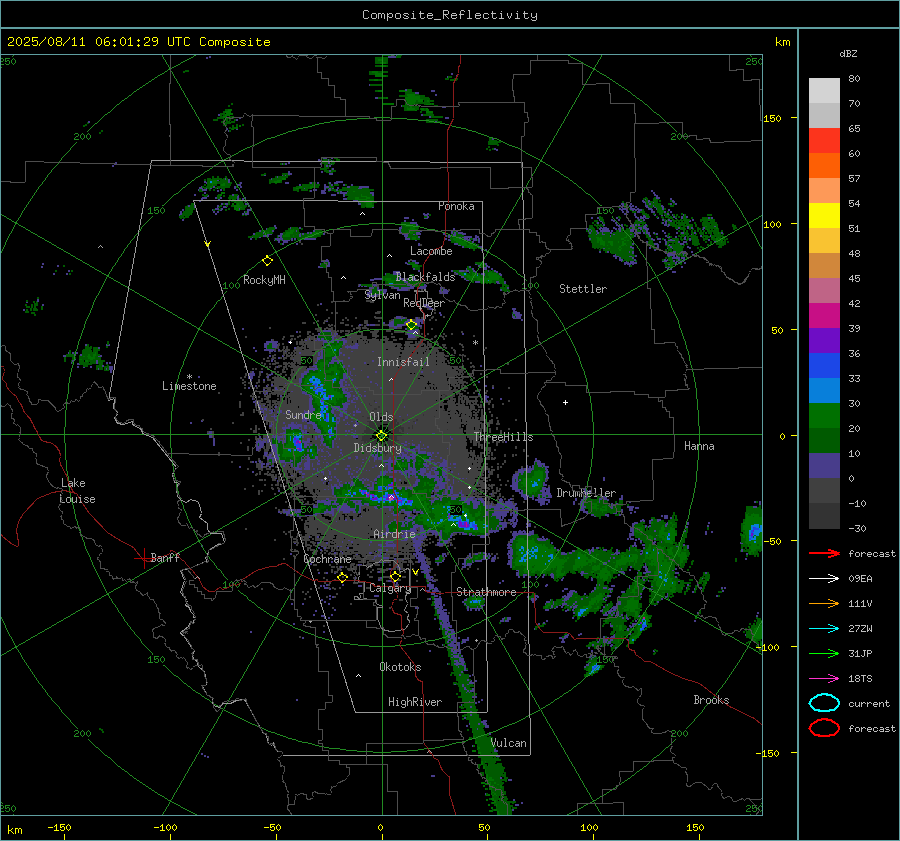
Task: Click the yellow 54 dBZ color swatch
Action: [824, 215]
